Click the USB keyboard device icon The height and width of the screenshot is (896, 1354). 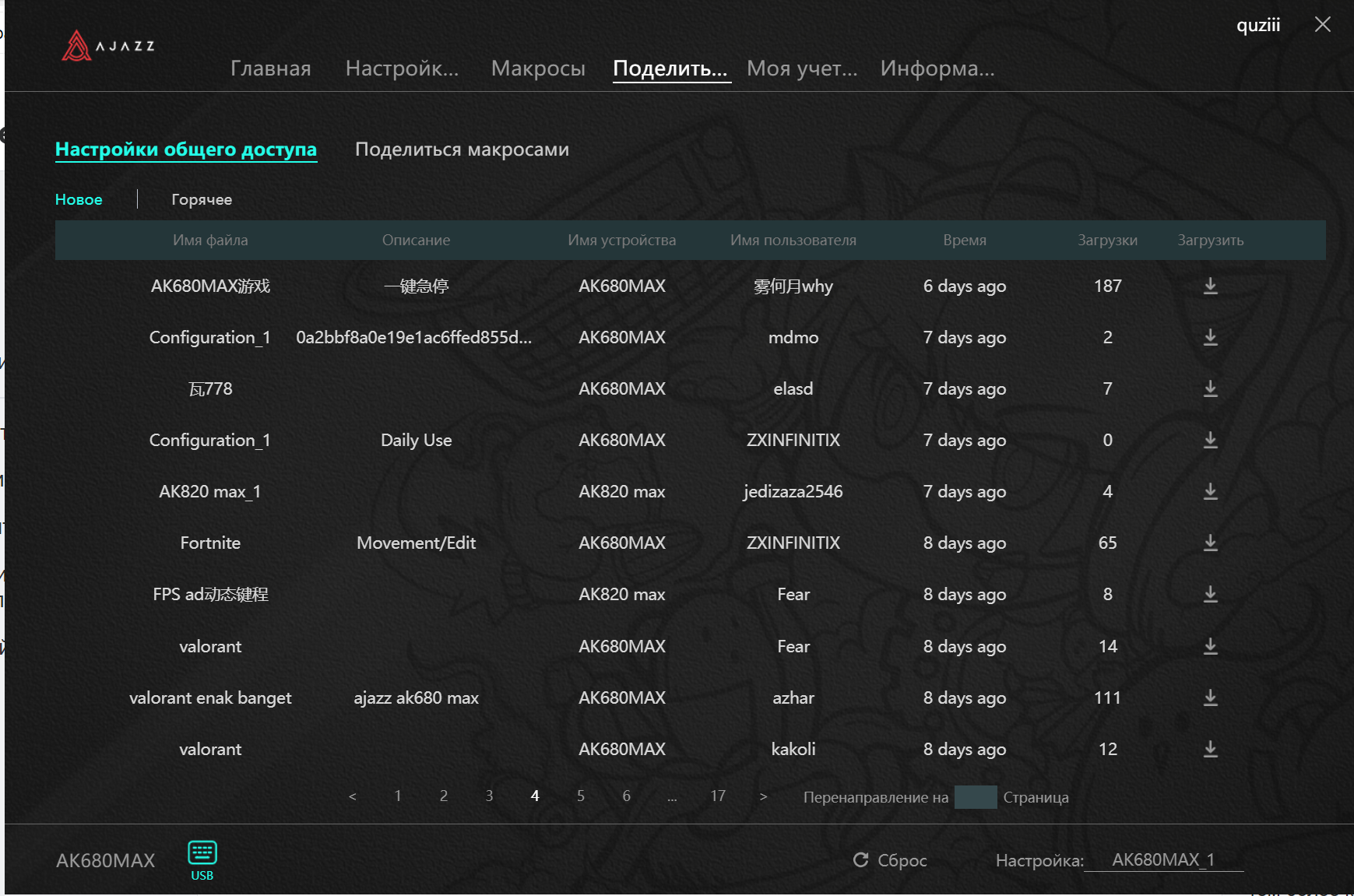202,854
